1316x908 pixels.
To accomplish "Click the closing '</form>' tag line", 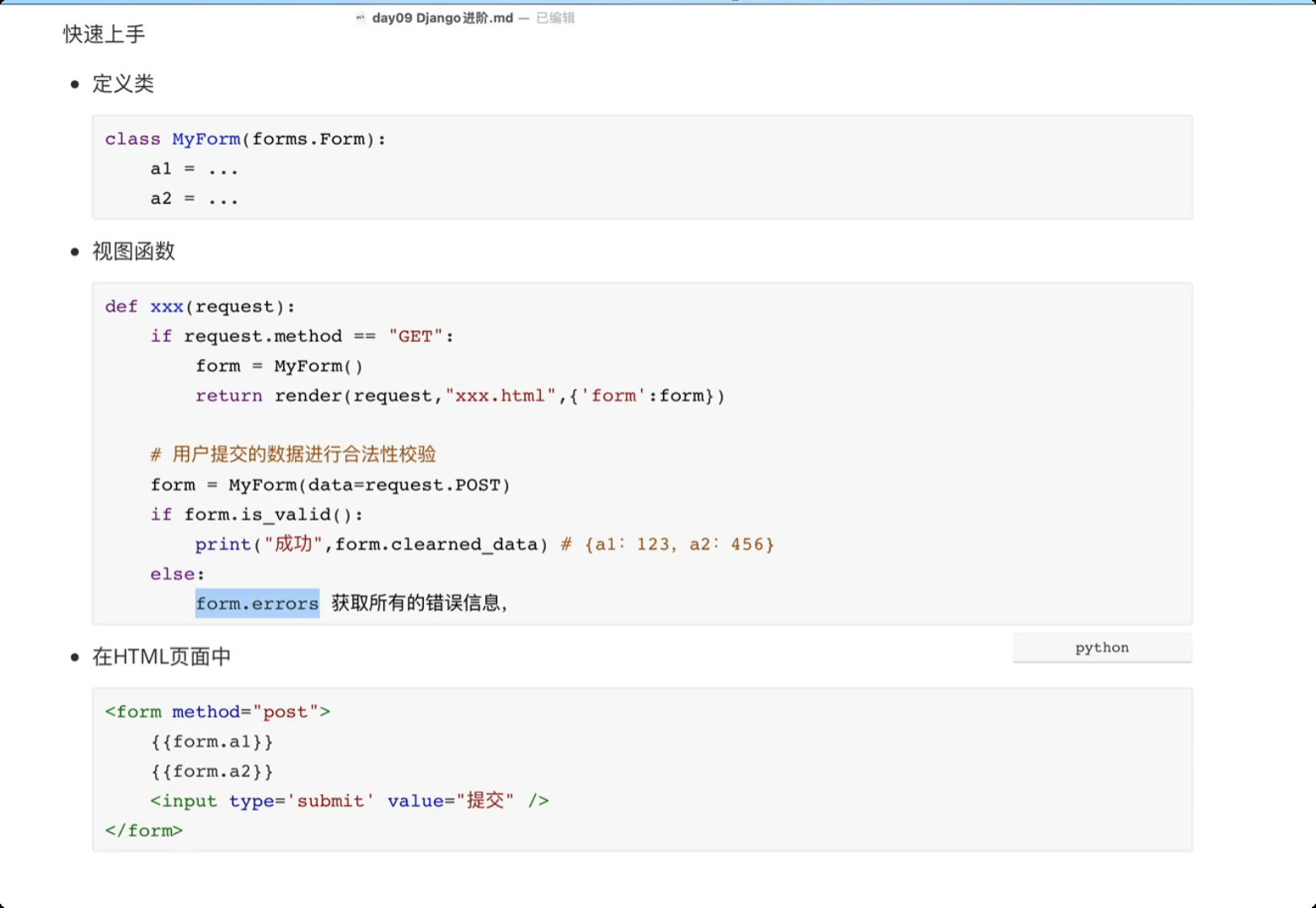I will (144, 831).
